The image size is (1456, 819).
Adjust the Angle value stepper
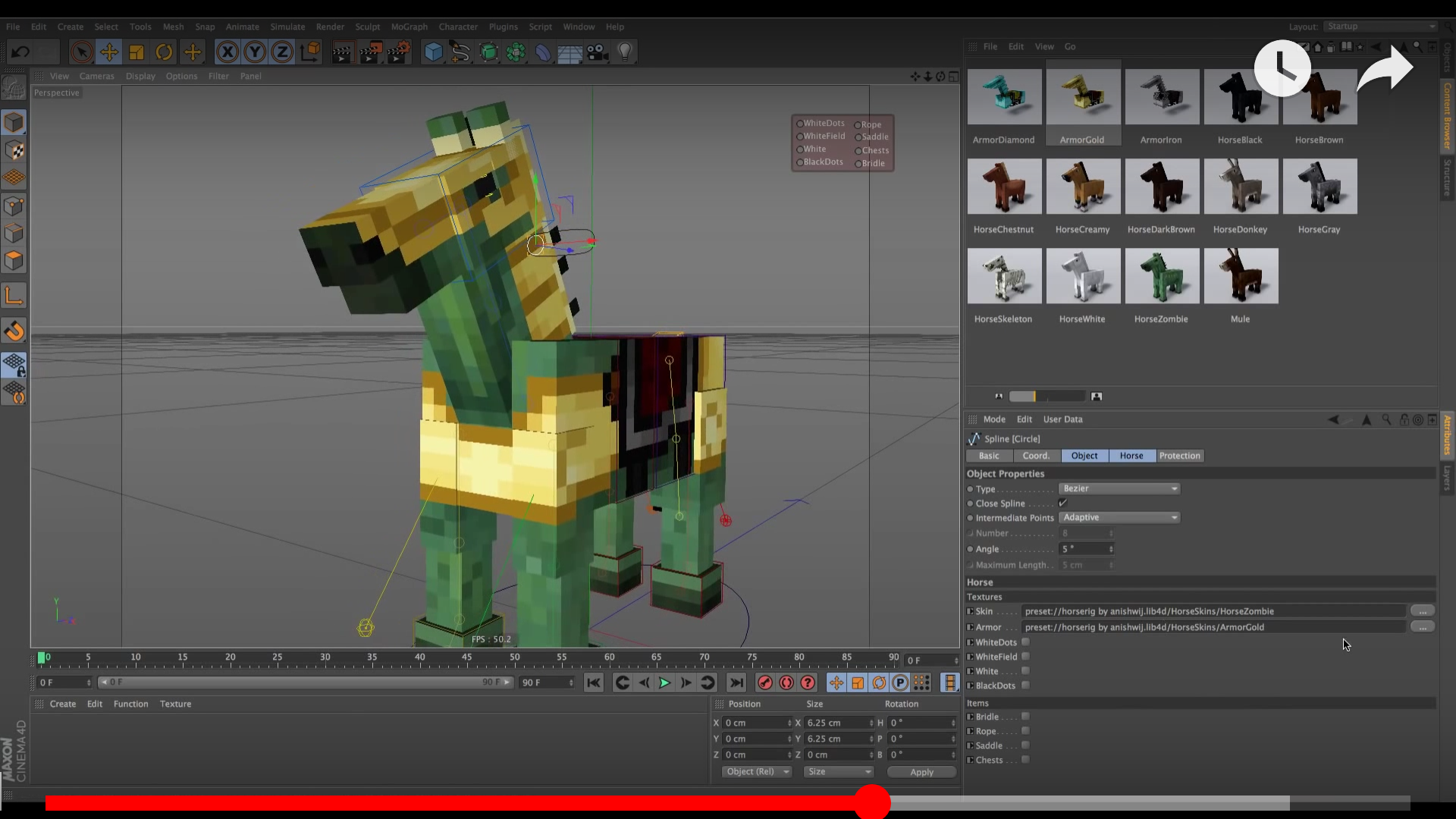(x=1111, y=549)
